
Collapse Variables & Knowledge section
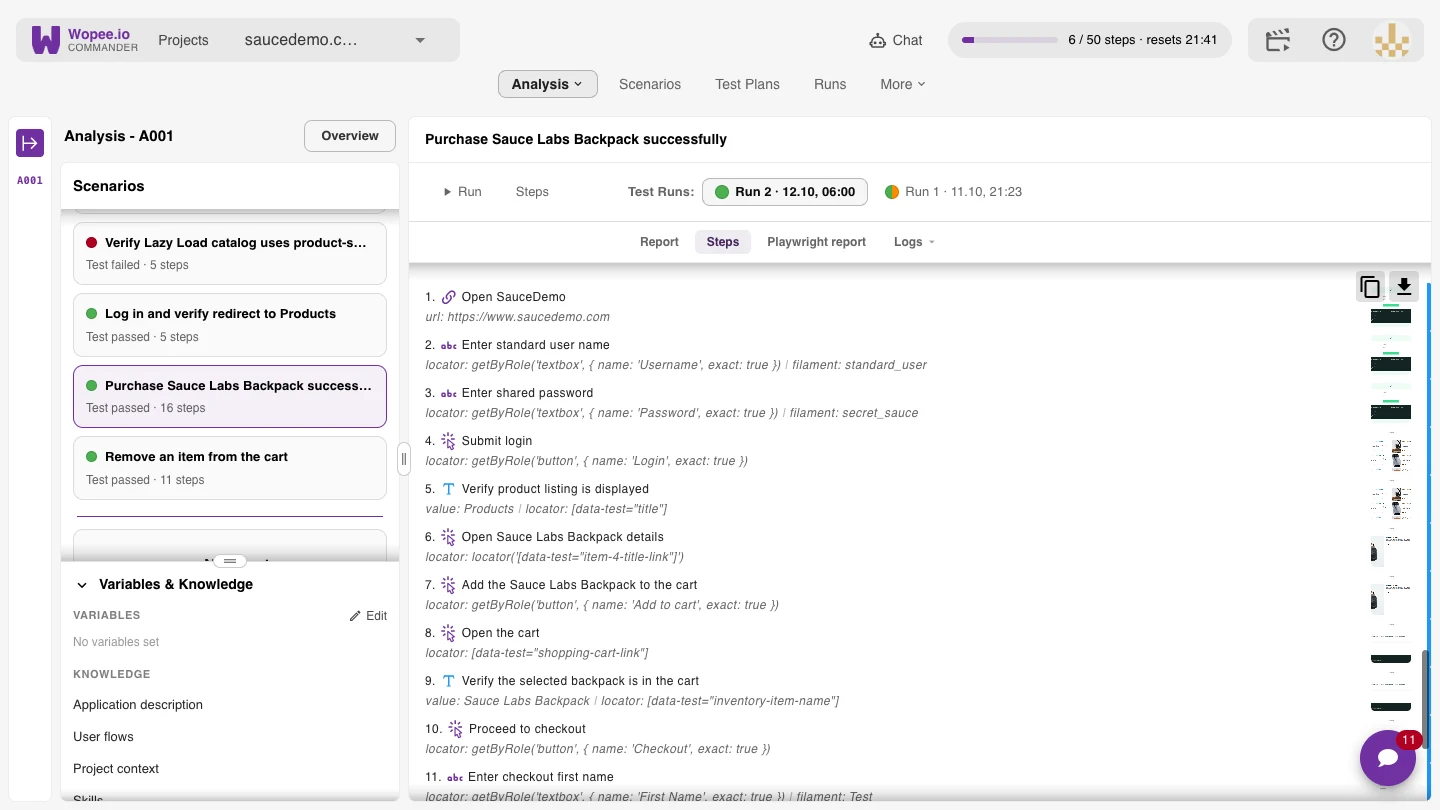80,585
